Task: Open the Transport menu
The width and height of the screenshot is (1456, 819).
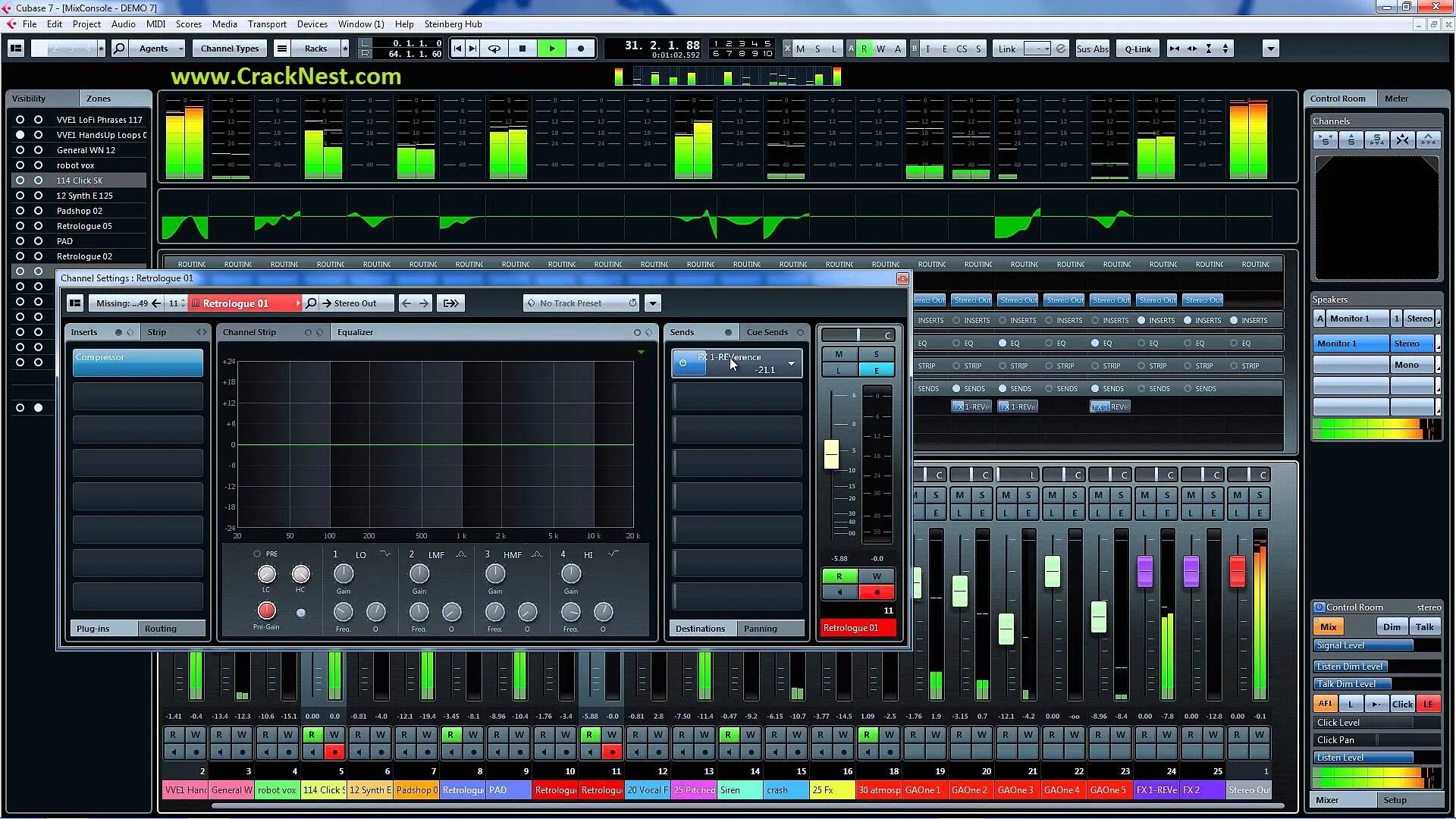Action: pos(267,24)
